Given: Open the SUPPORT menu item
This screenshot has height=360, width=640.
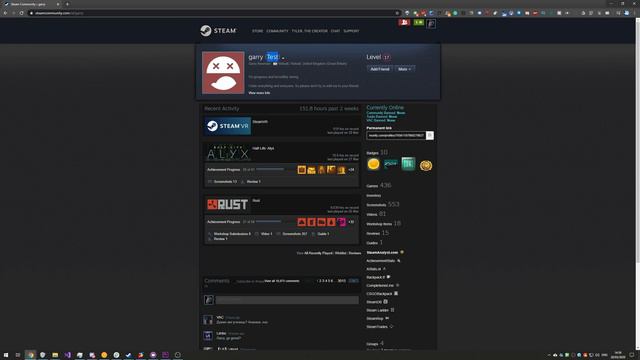Looking at the screenshot, I should click(x=351, y=31).
